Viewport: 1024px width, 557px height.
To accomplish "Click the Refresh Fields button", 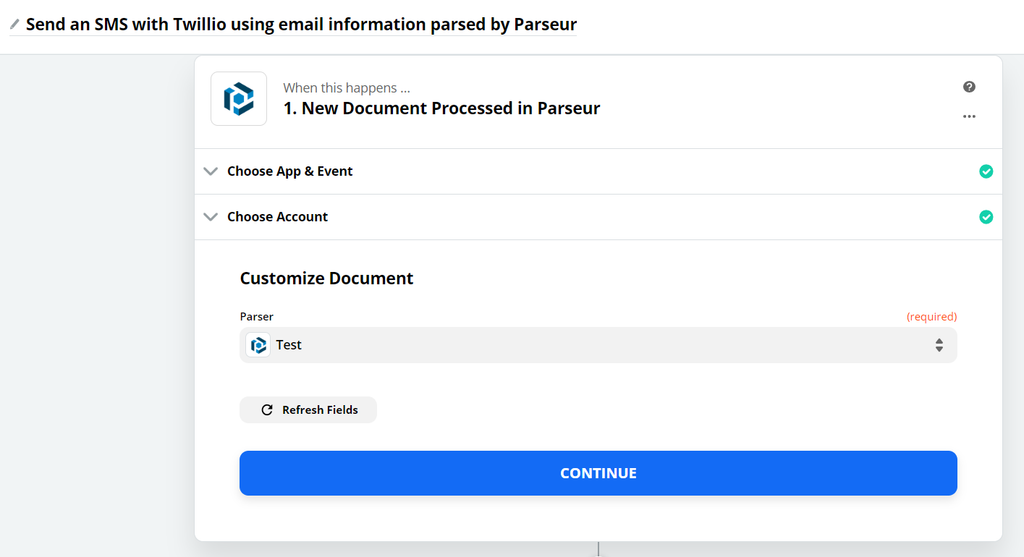I will coord(308,410).
